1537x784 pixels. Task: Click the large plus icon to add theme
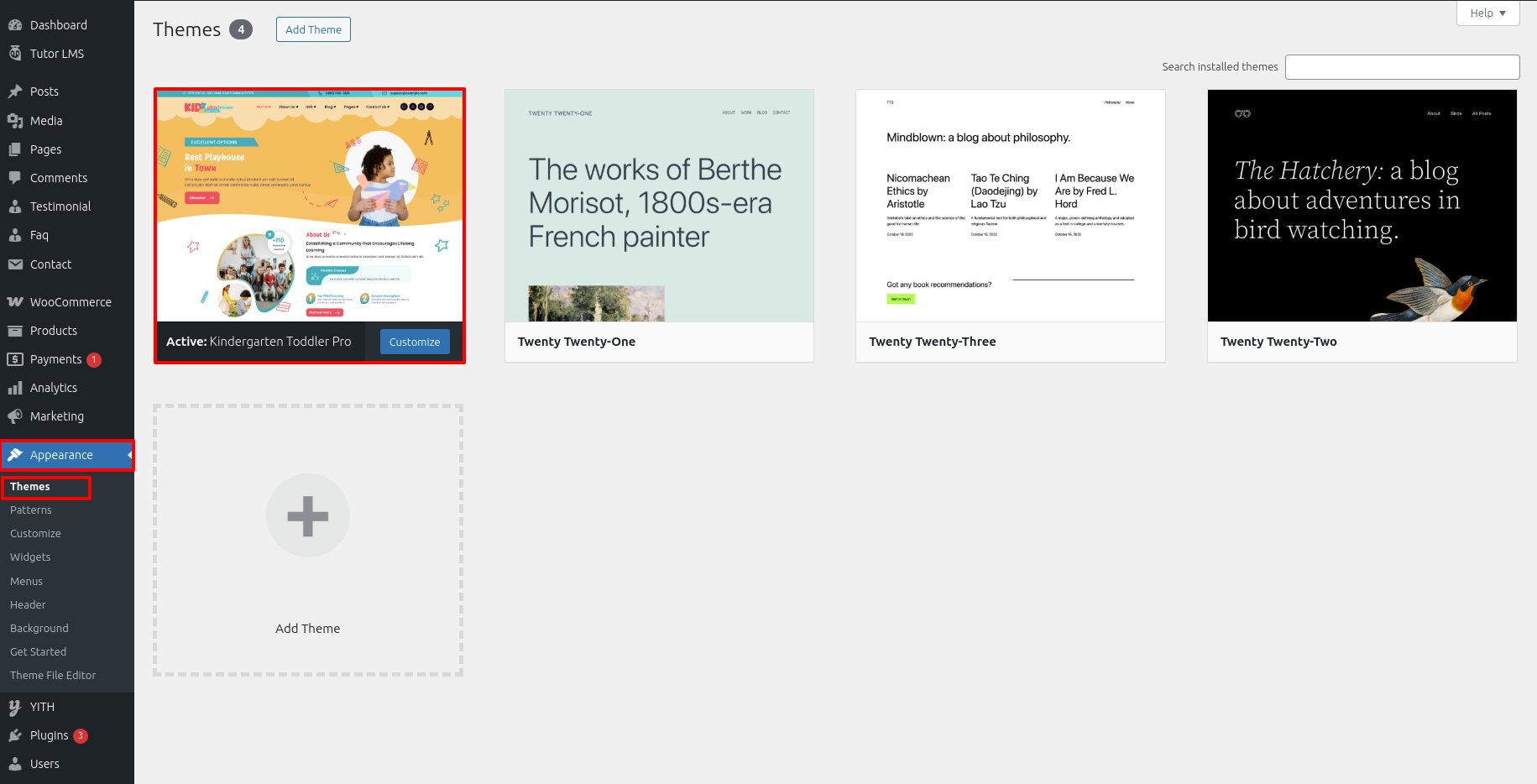coord(308,515)
